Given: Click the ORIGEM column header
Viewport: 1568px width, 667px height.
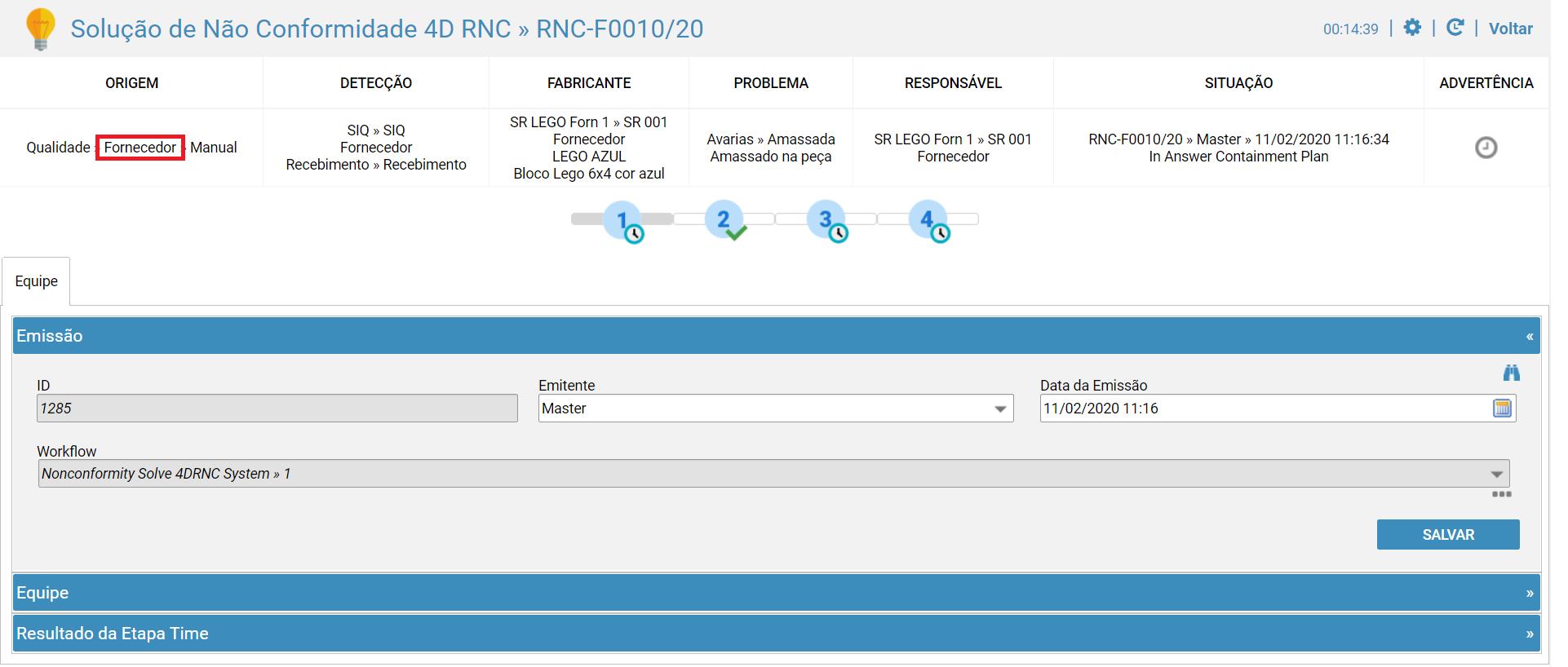Looking at the screenshot, I should pyautogui.click(x=131, y=83).
